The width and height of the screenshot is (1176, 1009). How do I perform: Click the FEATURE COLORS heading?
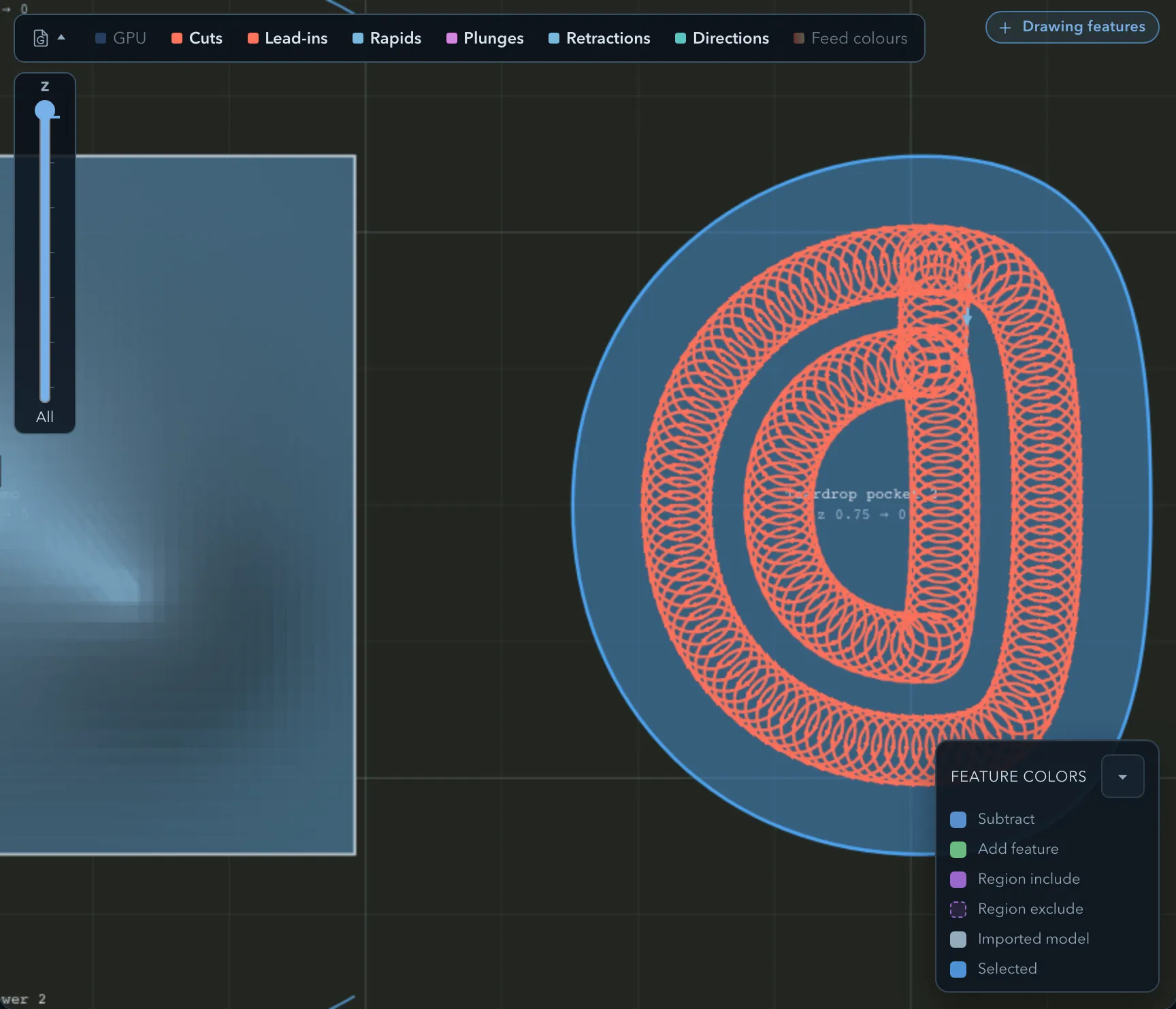click(1018, 777)
